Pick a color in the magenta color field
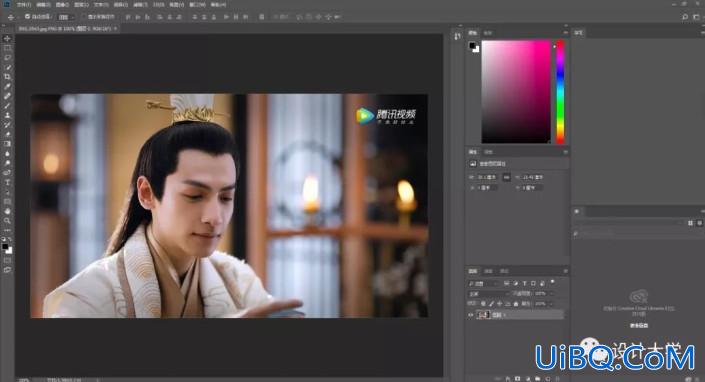 pyautogui.click(x=516, y=92)
